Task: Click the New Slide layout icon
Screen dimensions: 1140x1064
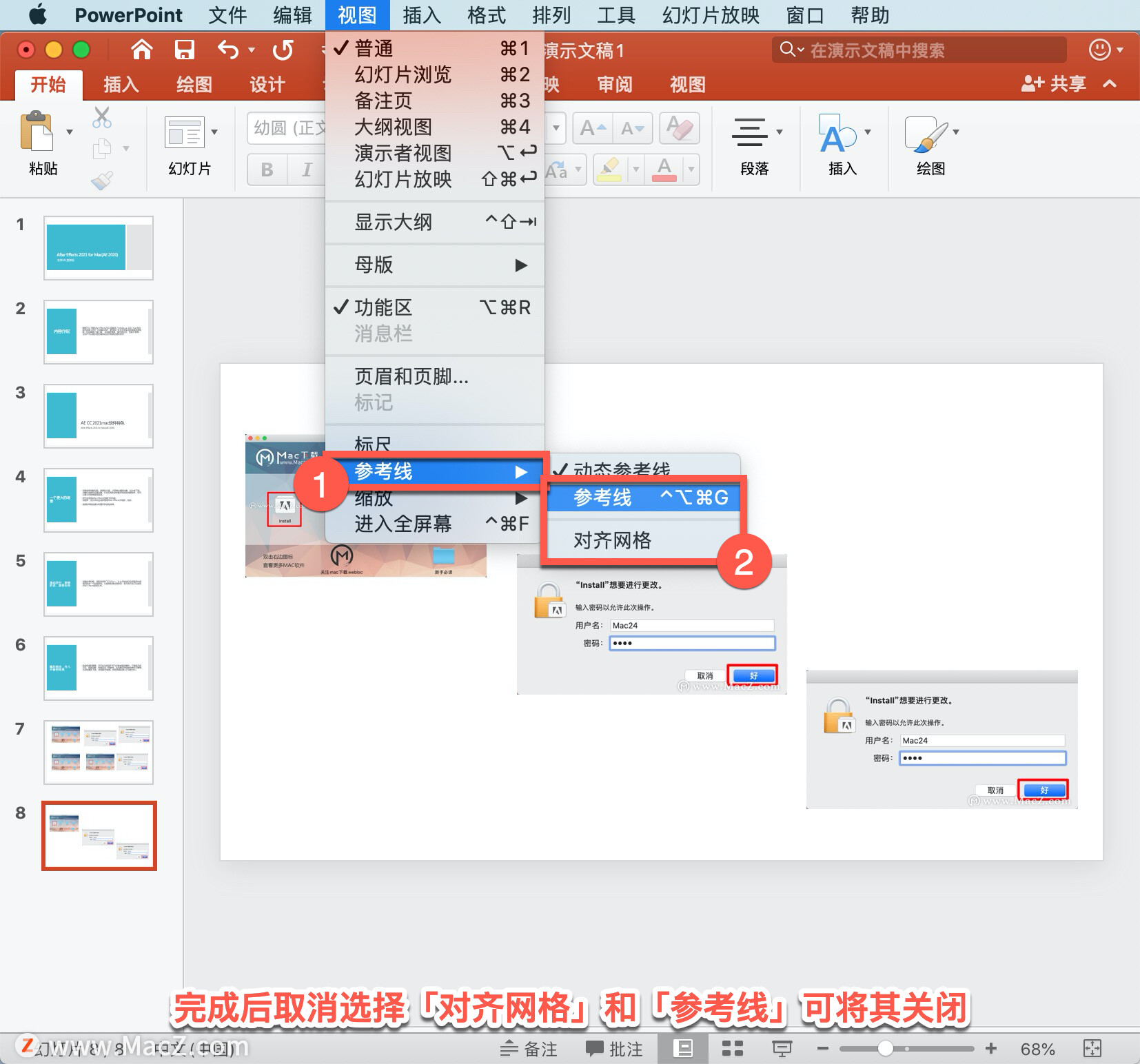Action: [185, 132]
